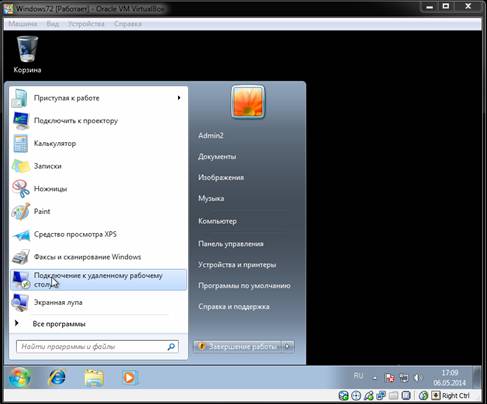Image resolution: width=487 pixels, height=404 pixels.
Task: Open the Recycle Bin (Корзина) desktop icon
Action: click(27, 55)
